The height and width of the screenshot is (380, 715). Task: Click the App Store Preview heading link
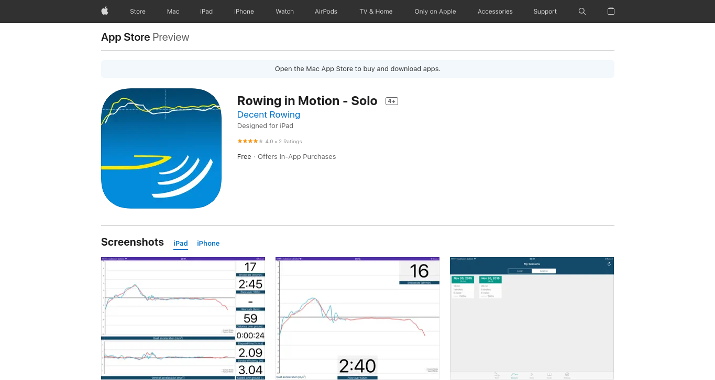pos(145,37)
